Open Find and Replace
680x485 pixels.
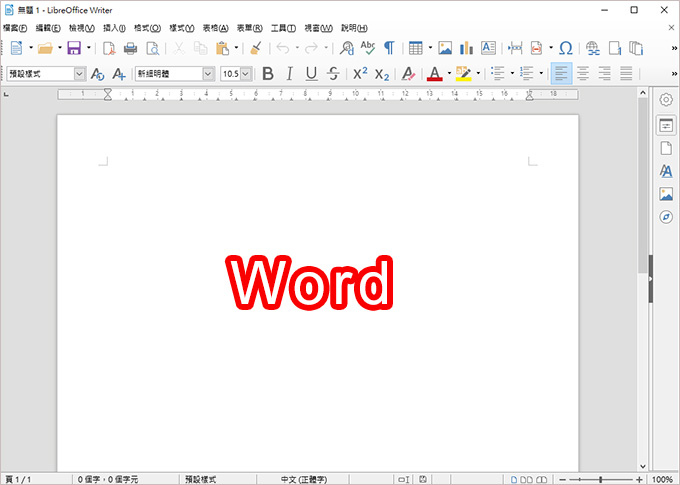[347, 48]
